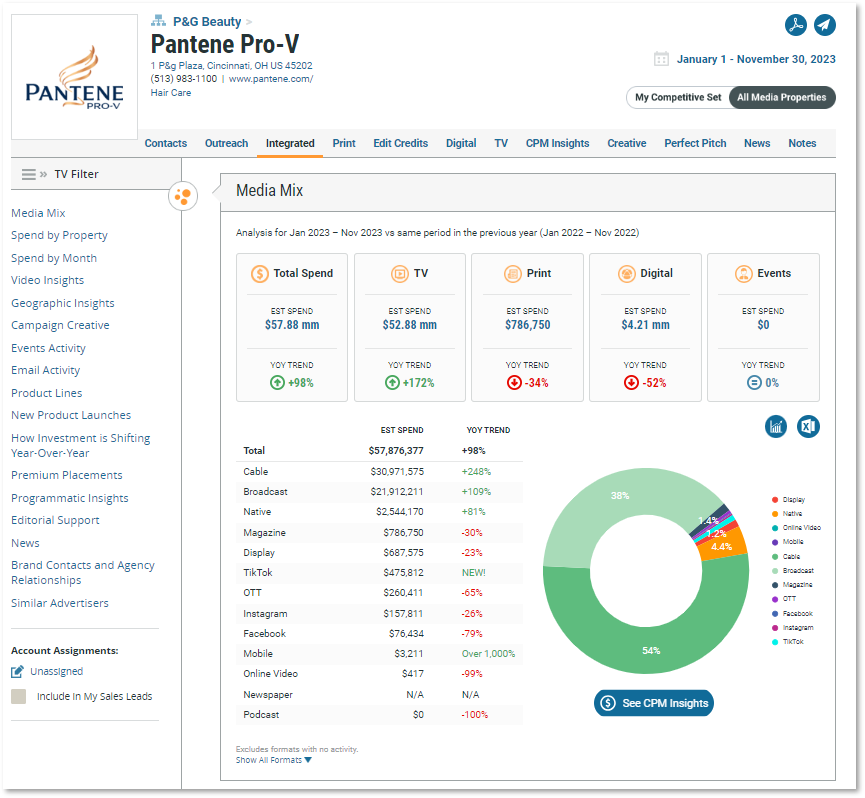Click the TV card play icon
Viewport: 865px width, 798px height.
coord(399,274)
